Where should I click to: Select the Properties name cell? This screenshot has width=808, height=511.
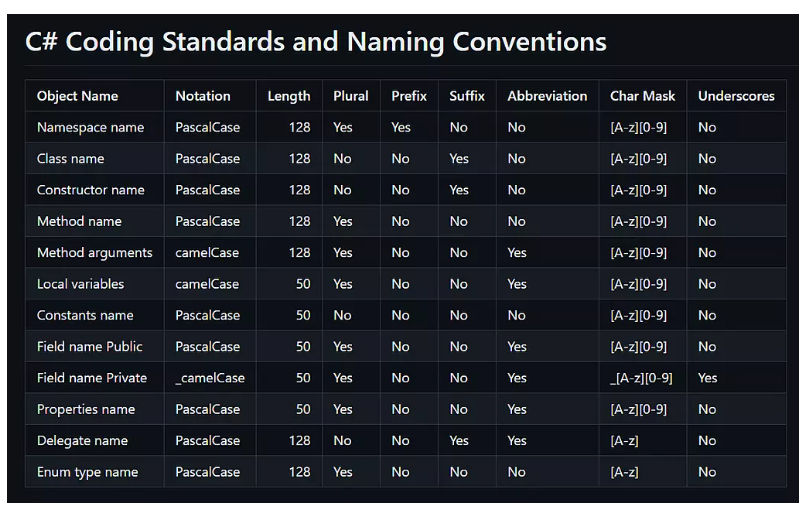tap(86, 410)
